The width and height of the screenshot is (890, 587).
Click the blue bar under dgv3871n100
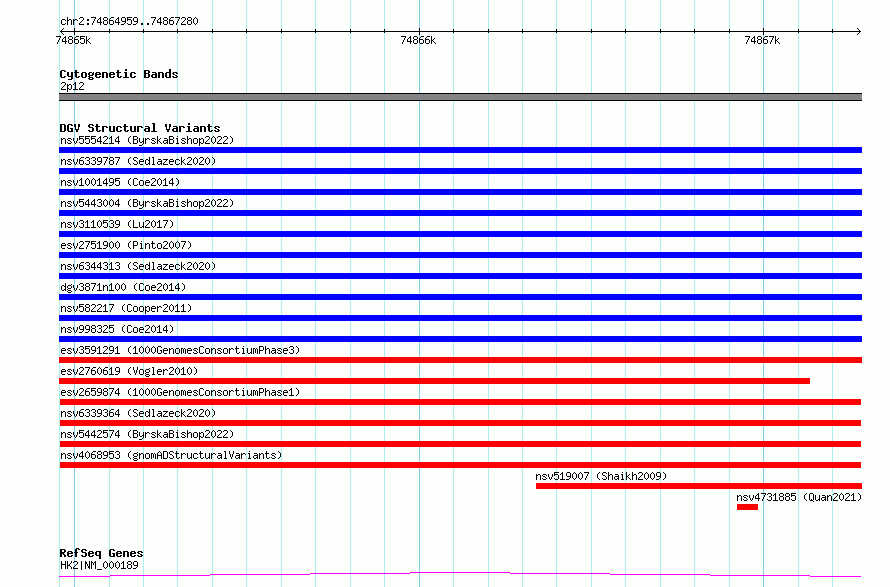tap(460, 297)
